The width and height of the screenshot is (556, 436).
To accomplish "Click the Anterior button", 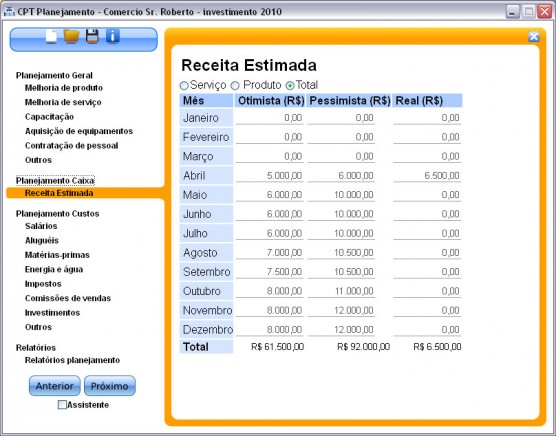I will (55, 386).
